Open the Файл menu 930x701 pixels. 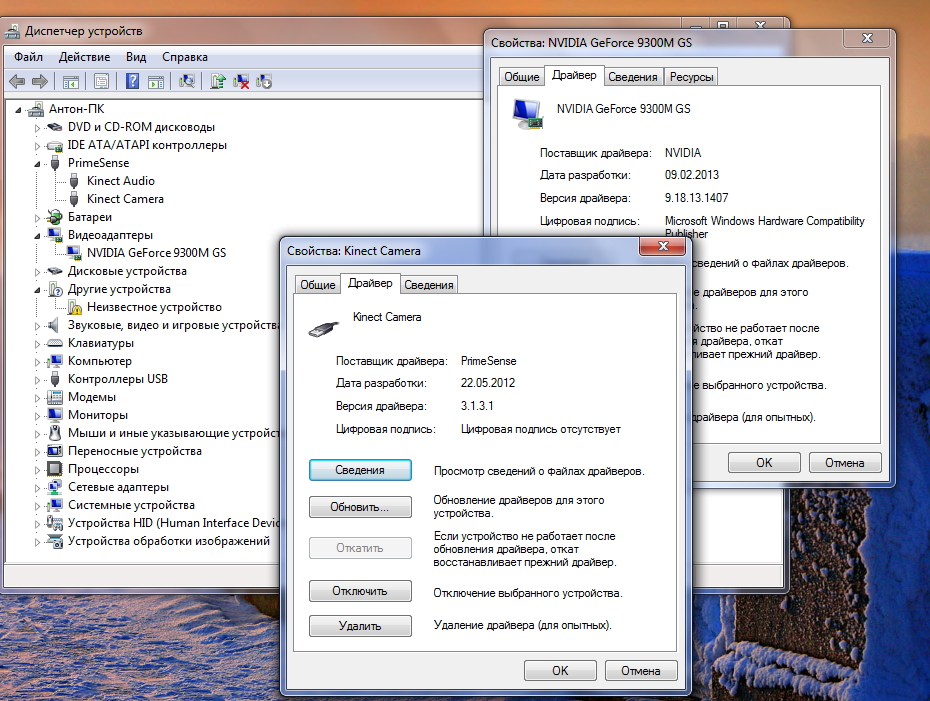(28, 57)
